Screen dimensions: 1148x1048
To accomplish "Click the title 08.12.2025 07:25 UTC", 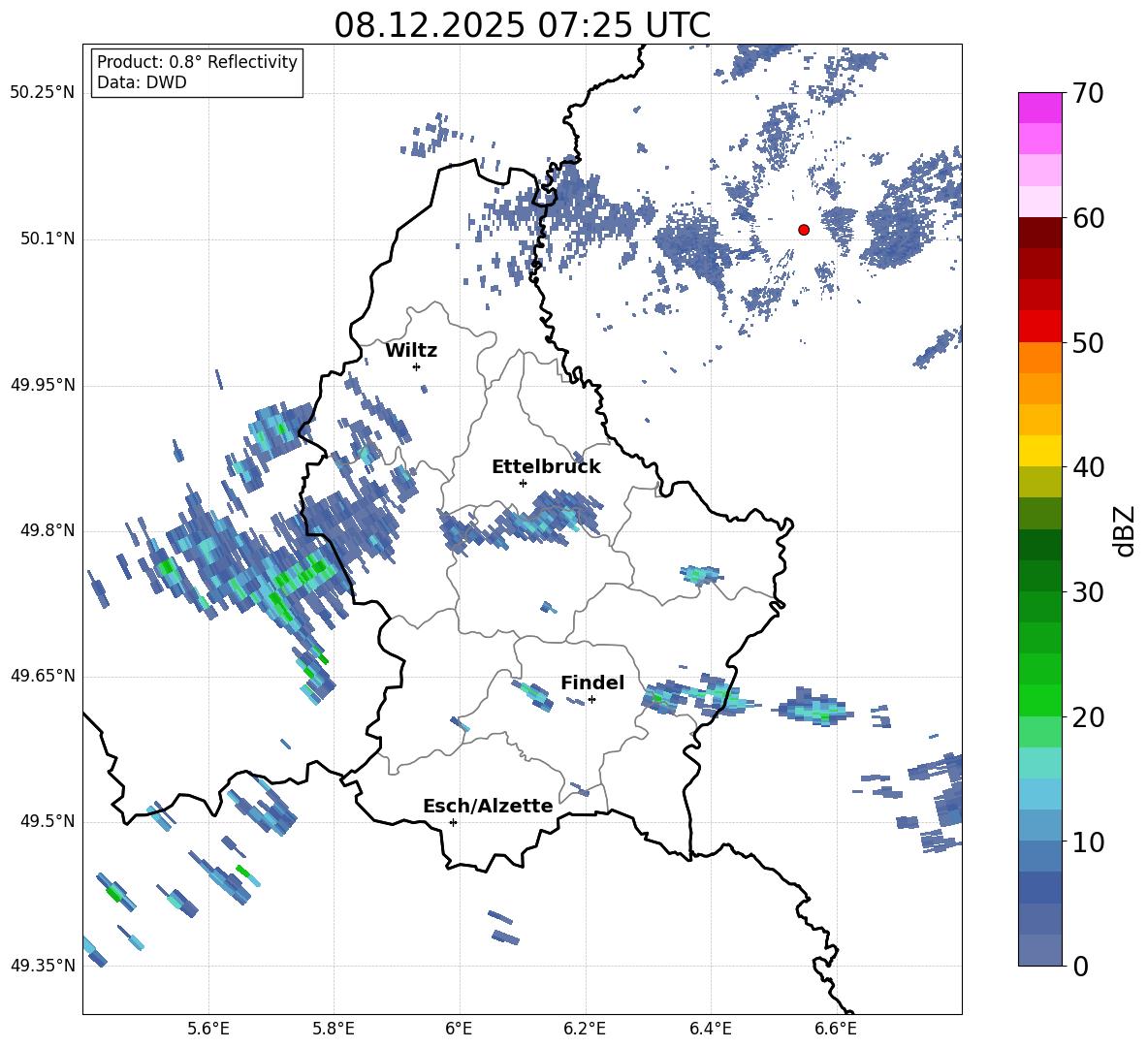I will (x=522, y=25).
